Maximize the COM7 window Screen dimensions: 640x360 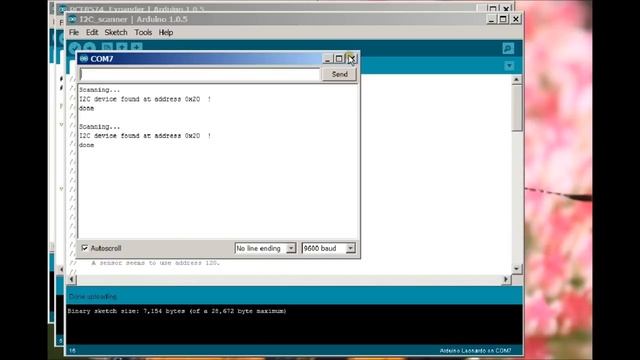[339, 59]
